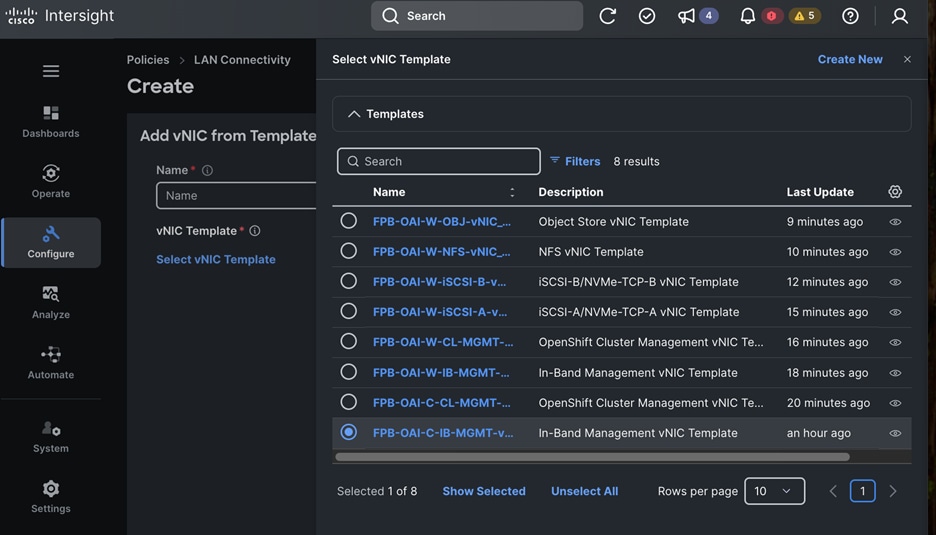Select radio for FPB-OAI-W-CL-MGMT template
The height and width of the screenshot is (535, 936).
click(349, 341)
